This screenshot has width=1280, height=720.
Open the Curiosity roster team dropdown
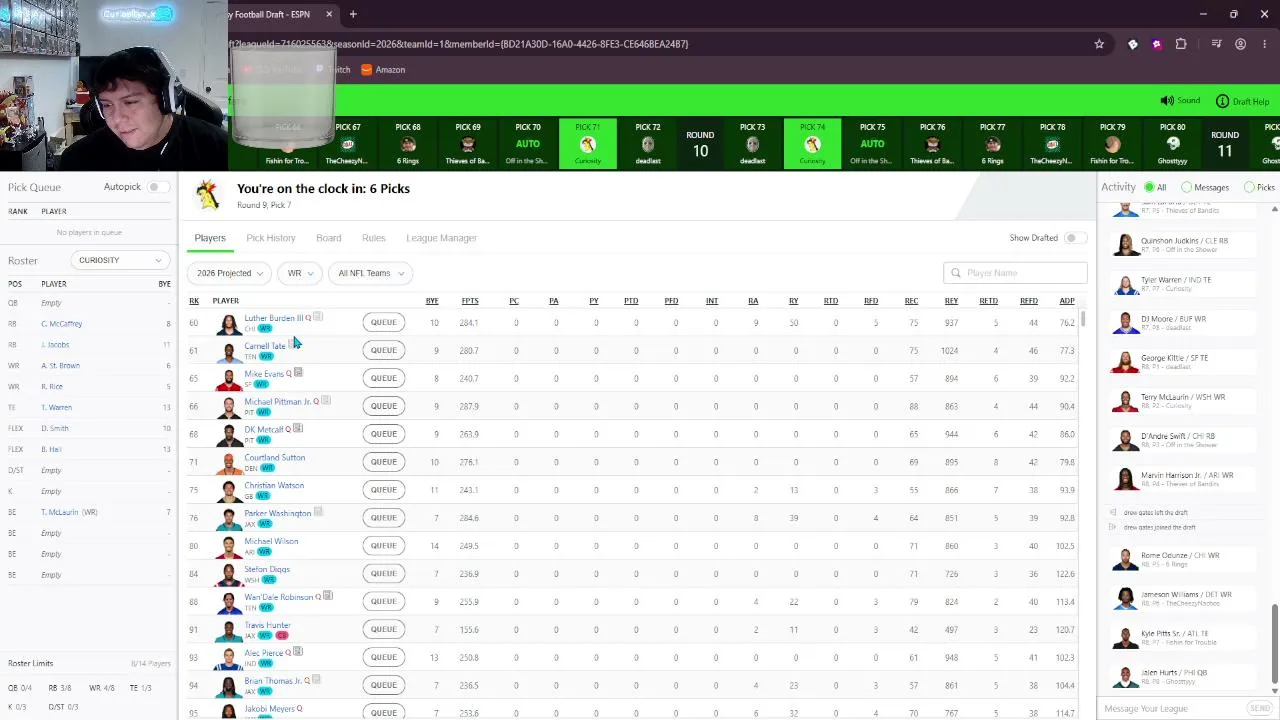pos(119,260)
